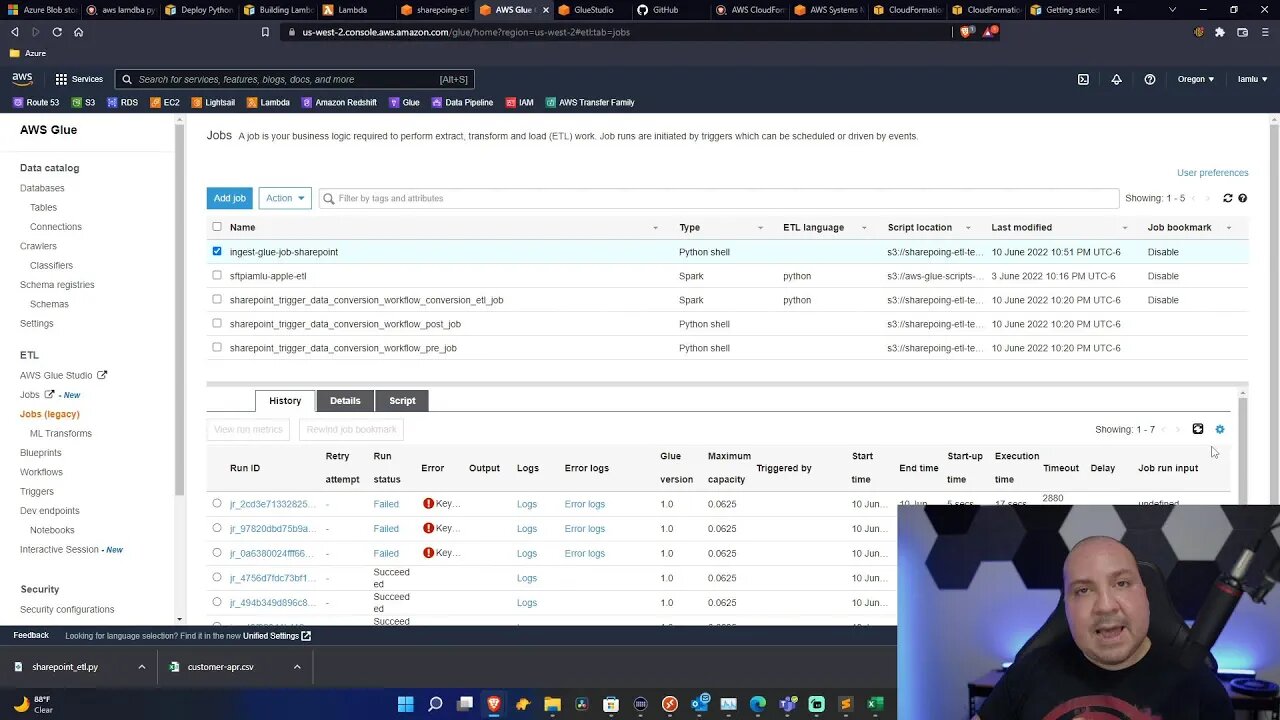Open the browser hamburger menu
This screenshot has height=720, width=1280.
(x=1265, y=32)
